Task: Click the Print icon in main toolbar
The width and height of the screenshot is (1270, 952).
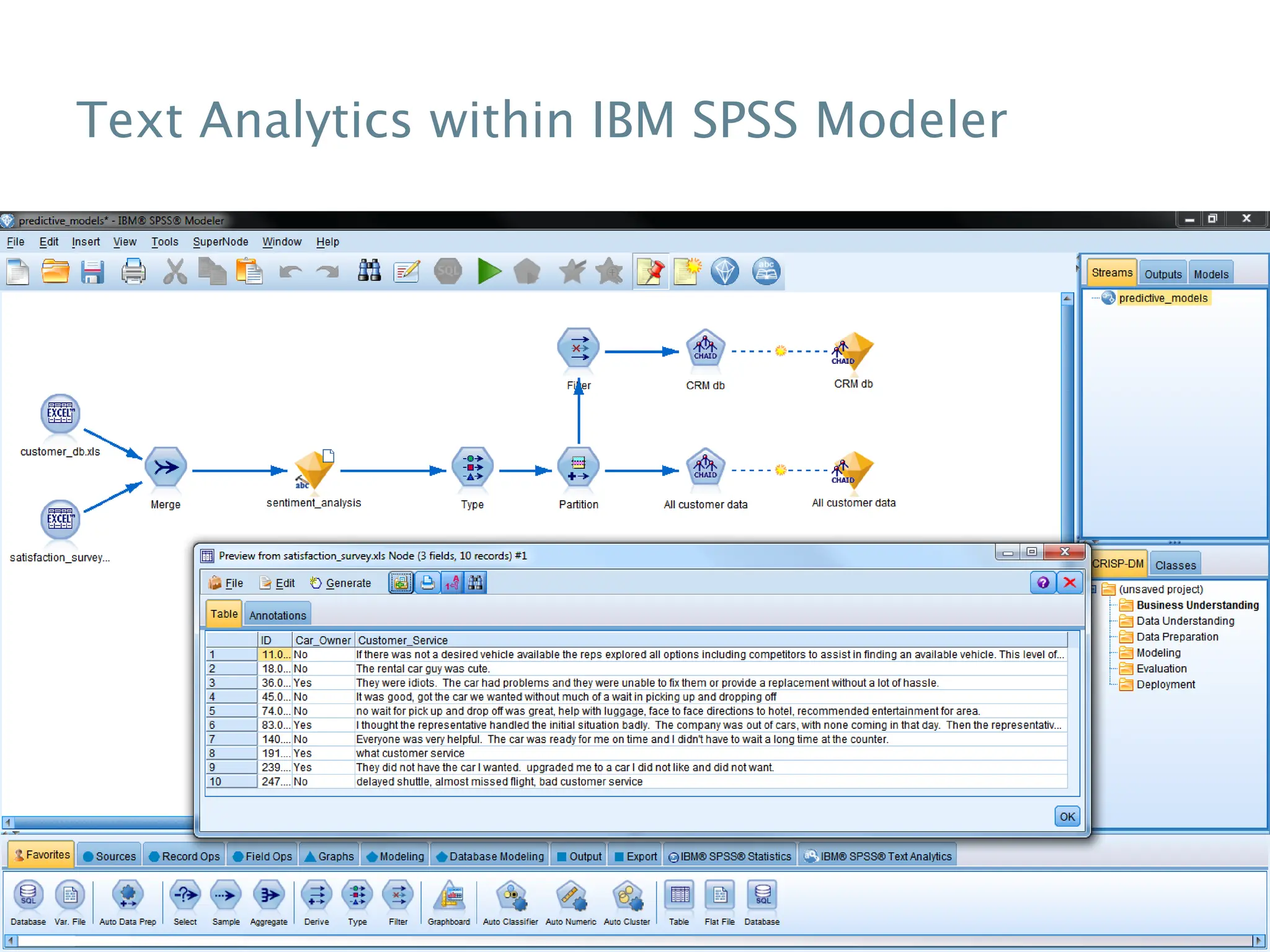Action: [x=133, y=272]
